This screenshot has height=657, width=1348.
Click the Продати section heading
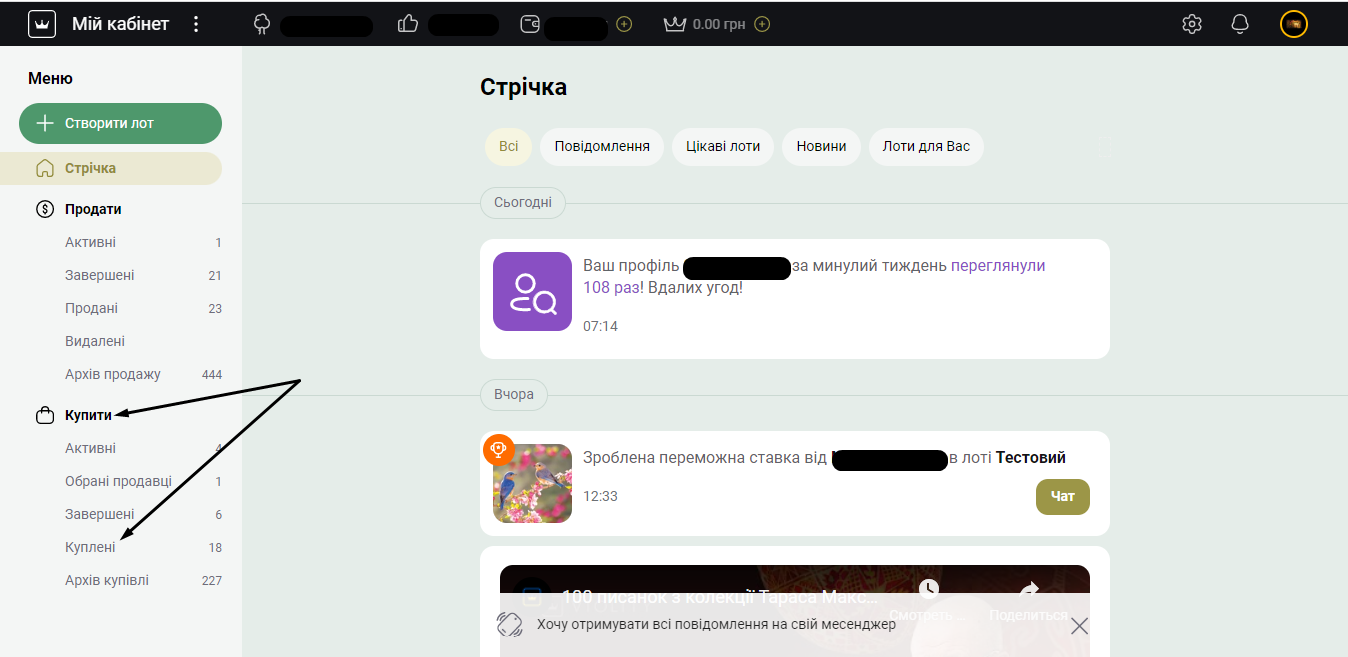pos(93,209)
